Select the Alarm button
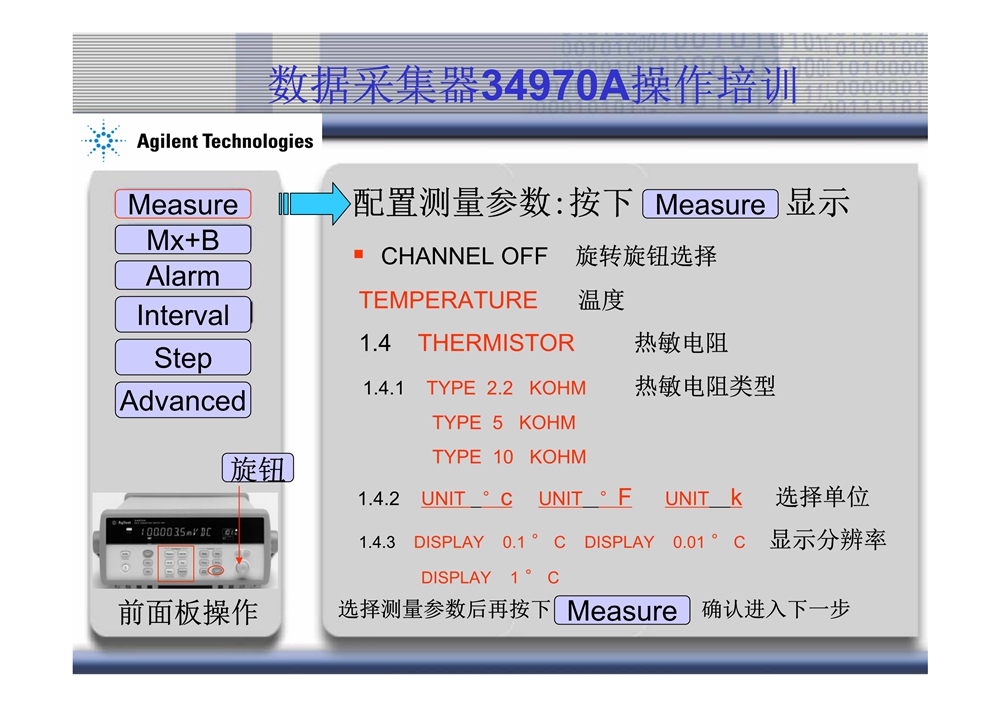Image resolution: width=1000 pixels, height=707 pixels. pyautogui.click(x=183, y=276)
